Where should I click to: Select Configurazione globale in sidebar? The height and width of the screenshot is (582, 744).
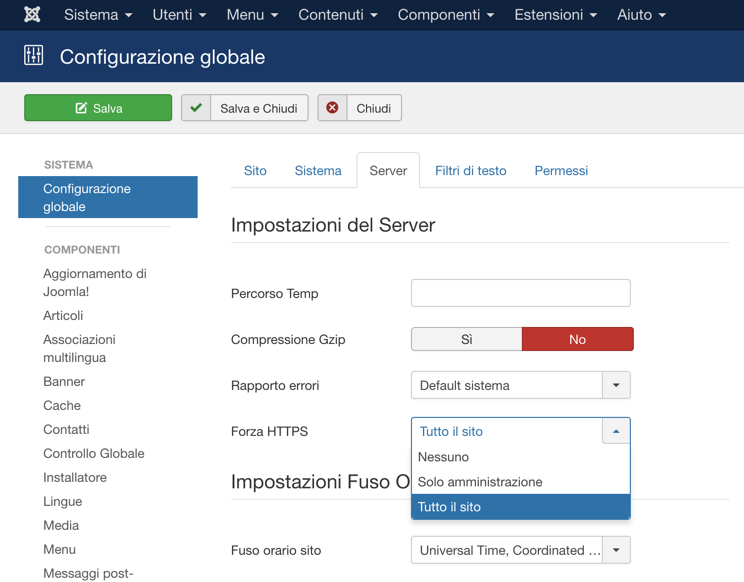pos(108,197)
